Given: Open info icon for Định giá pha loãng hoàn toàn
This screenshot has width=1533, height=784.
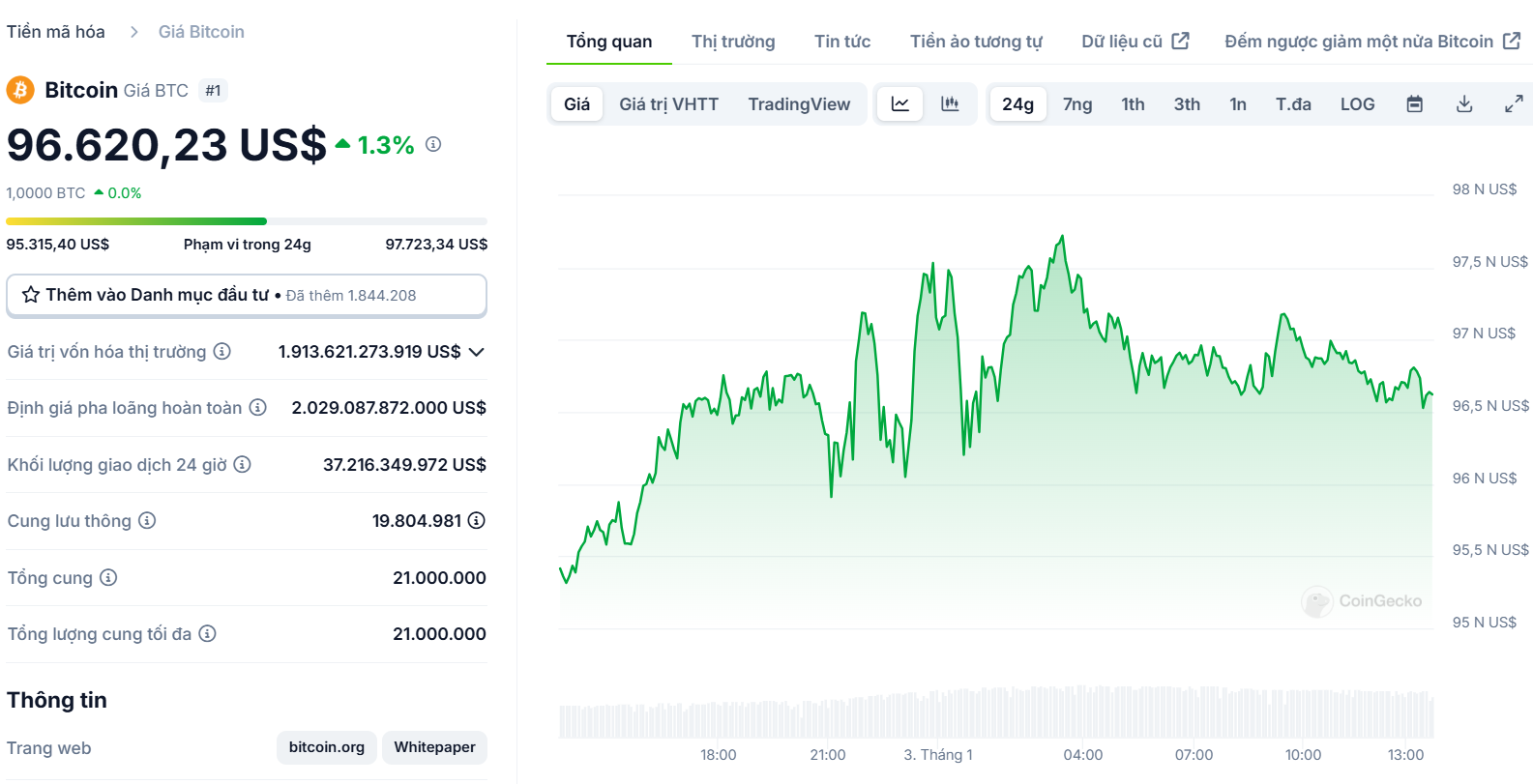Looking at the screenshot, I should point(258,407).
